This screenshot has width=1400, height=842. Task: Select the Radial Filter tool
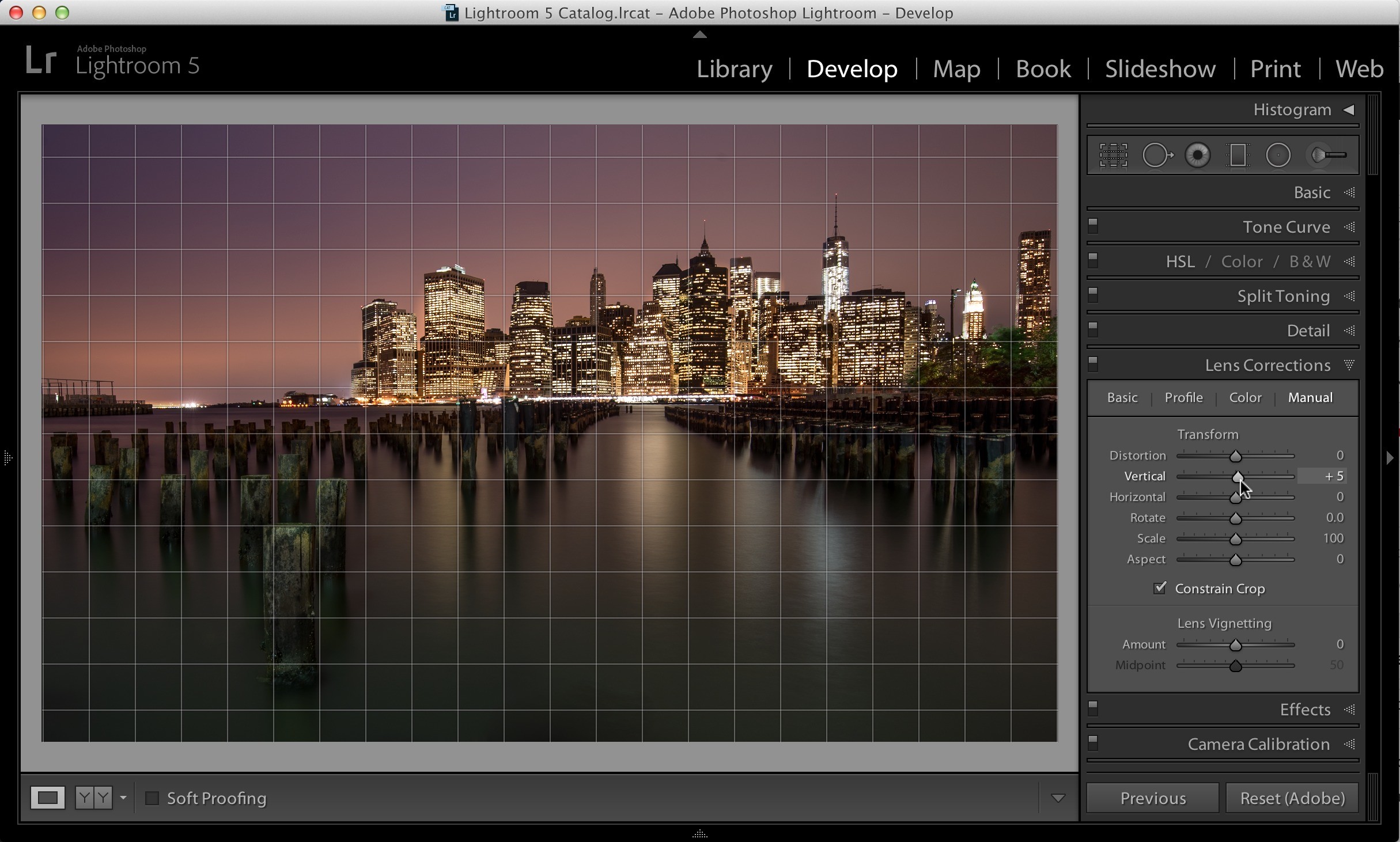(1278, 155)
